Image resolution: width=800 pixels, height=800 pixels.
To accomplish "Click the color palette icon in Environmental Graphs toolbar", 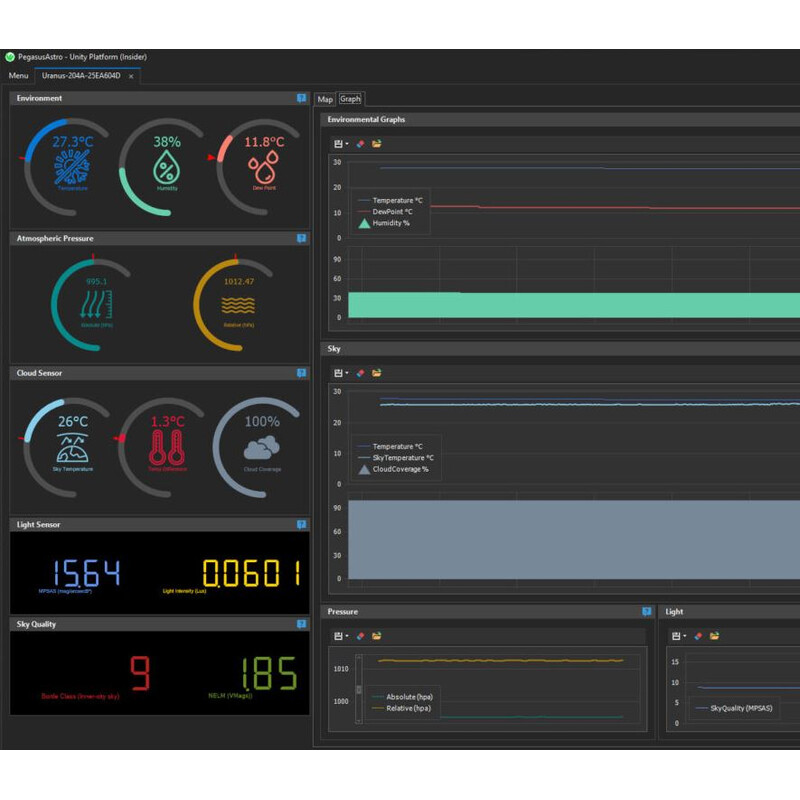I will [x=359, y=142].
